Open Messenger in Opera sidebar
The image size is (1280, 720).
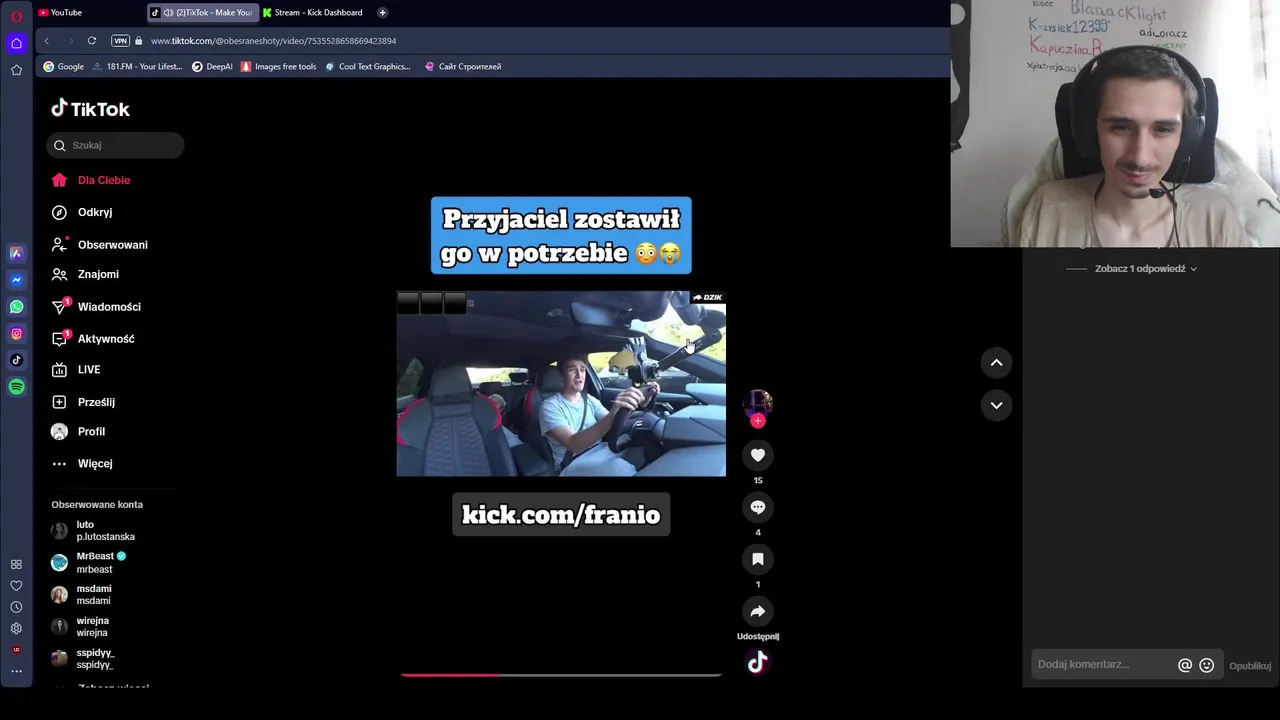[x=16, y=280]
